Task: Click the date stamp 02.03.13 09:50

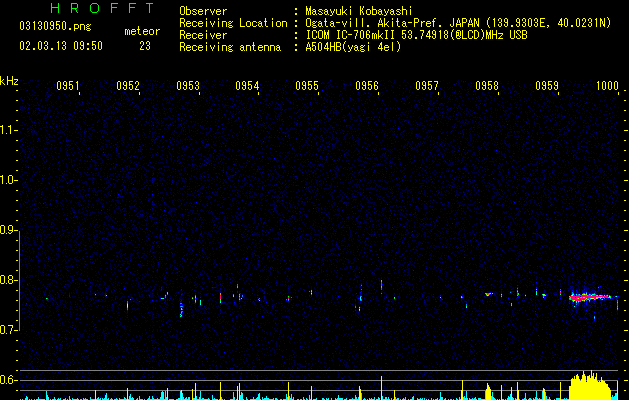Action: point(61,46)
